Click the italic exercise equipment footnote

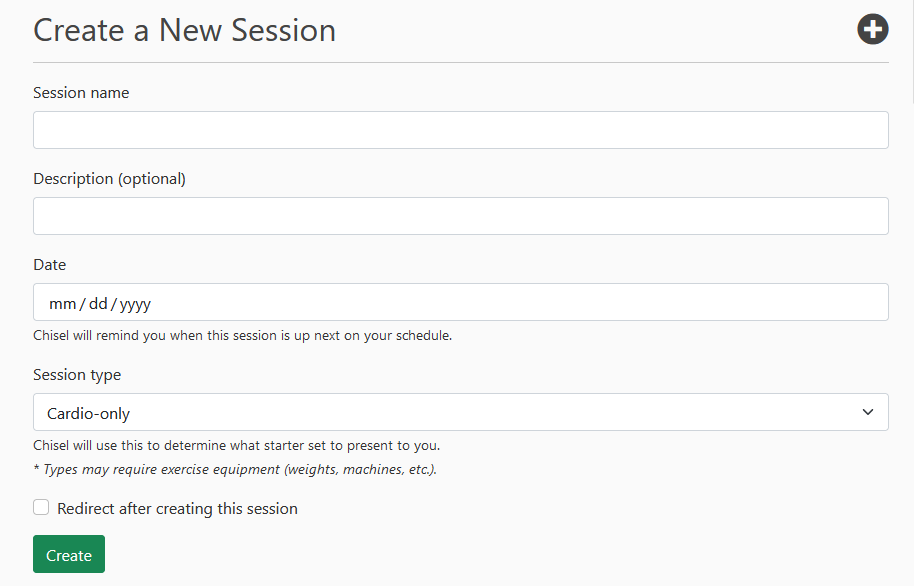click(x=235, y=469)
